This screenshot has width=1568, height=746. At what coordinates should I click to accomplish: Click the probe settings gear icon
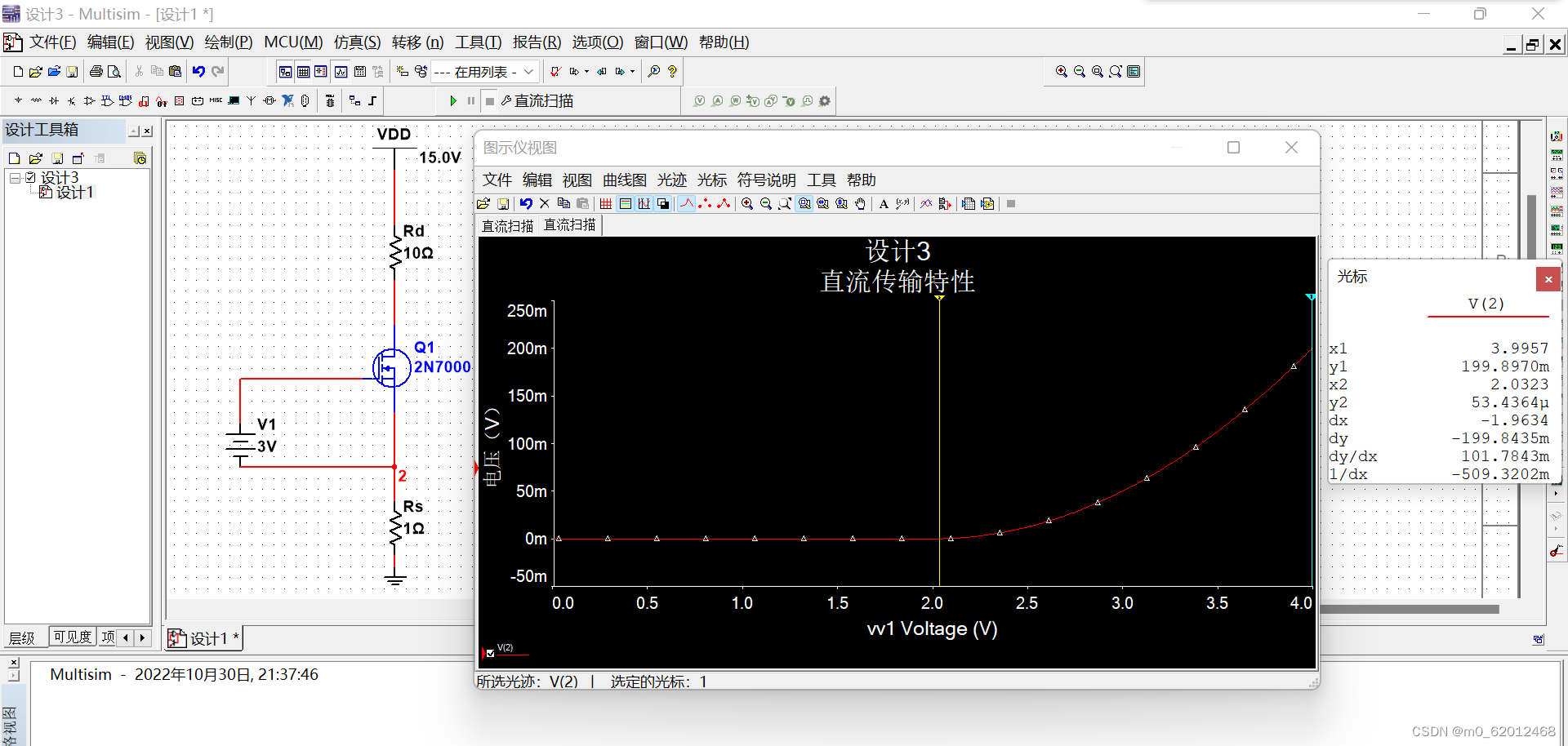pos(825,101)
